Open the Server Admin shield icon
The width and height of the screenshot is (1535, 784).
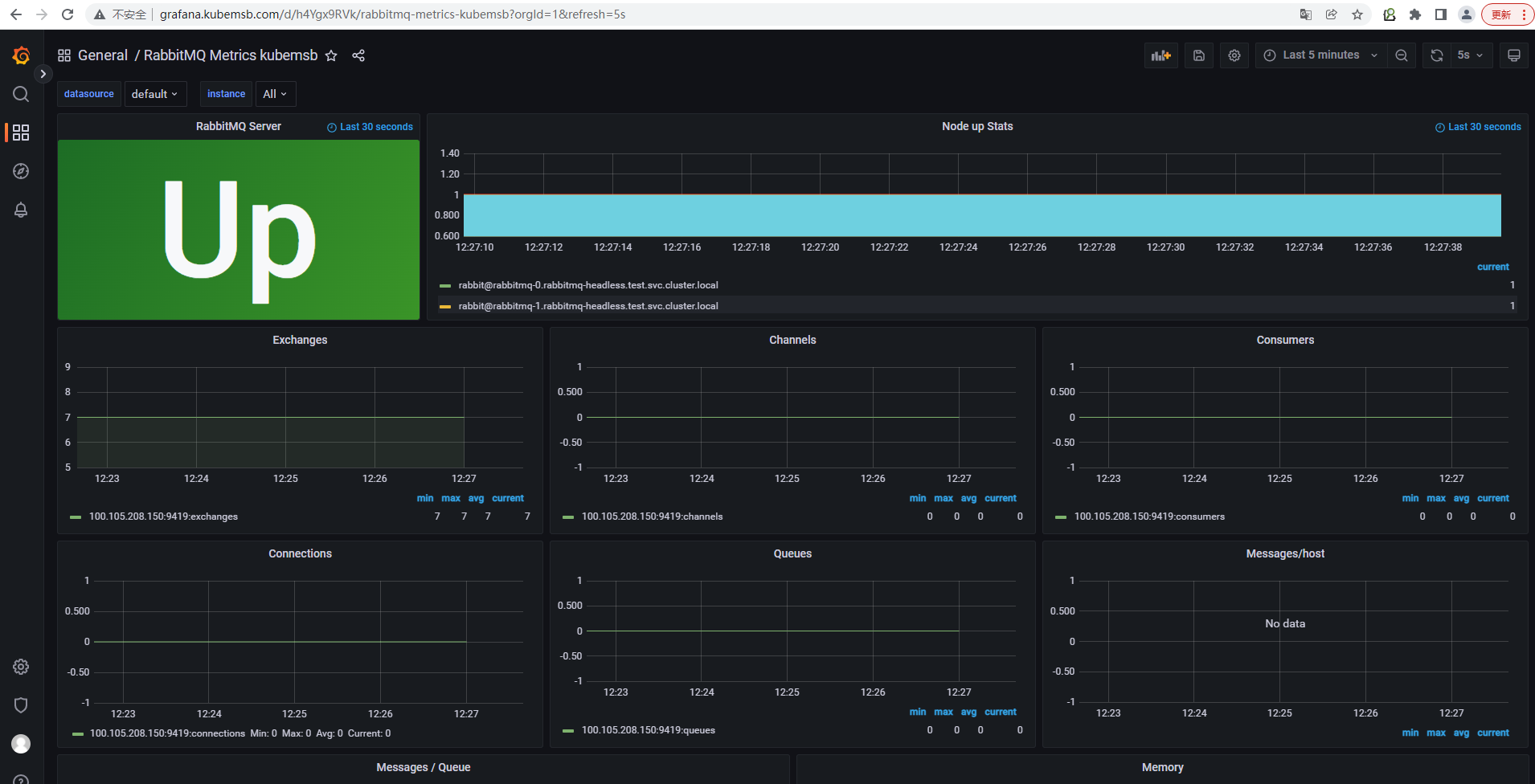[x=21, y=705]
